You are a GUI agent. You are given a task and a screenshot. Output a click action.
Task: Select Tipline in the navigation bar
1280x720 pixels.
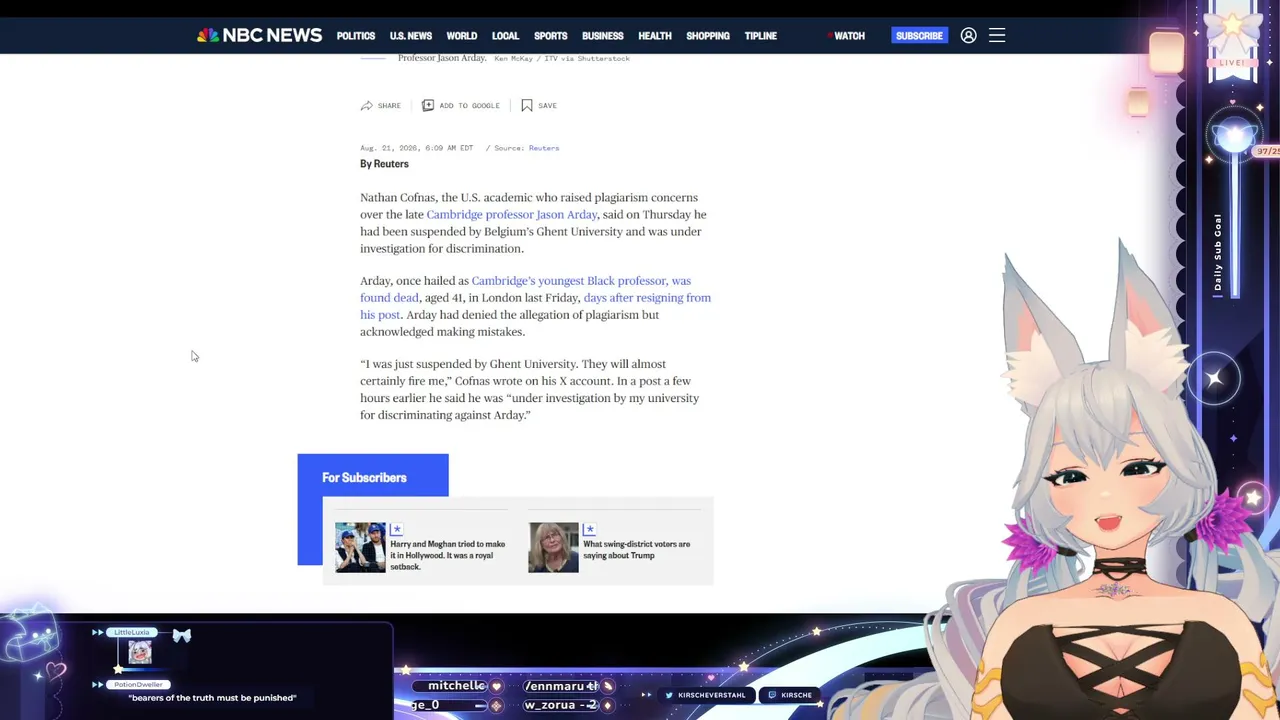click(761, 36)
